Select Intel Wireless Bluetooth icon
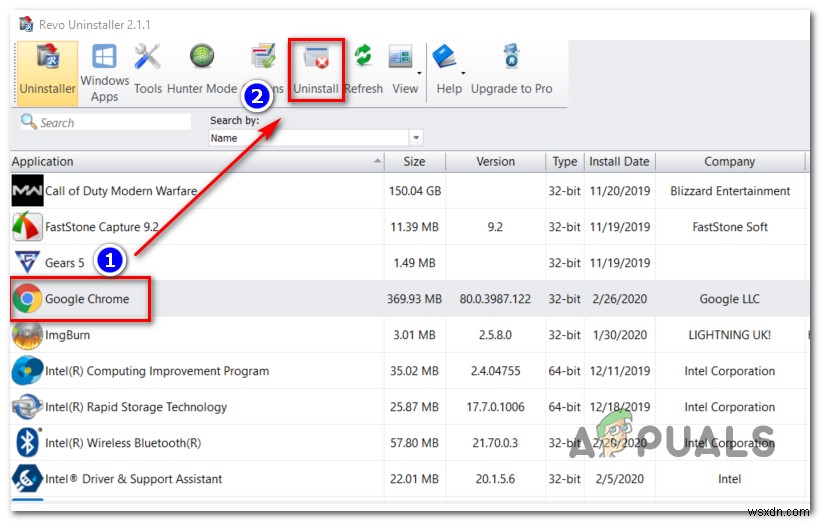Image resolution: width=821 pixels, height=522 pixels. coord(27,443)
